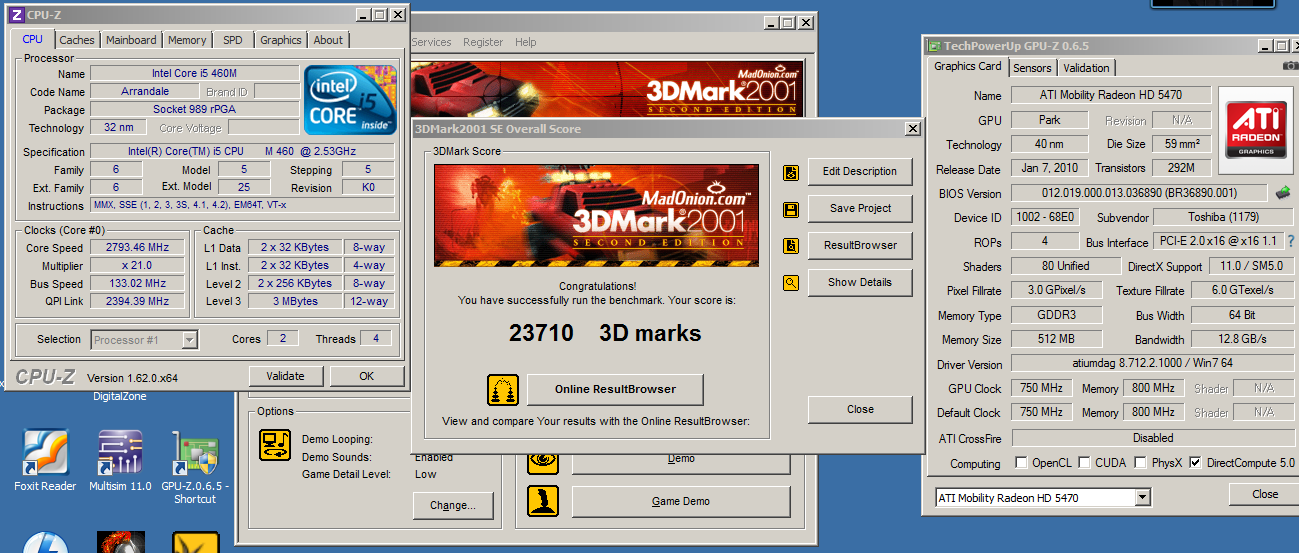
Task: Click the GPU-Z title bar chip icon
Action: (x=935, y=46)
